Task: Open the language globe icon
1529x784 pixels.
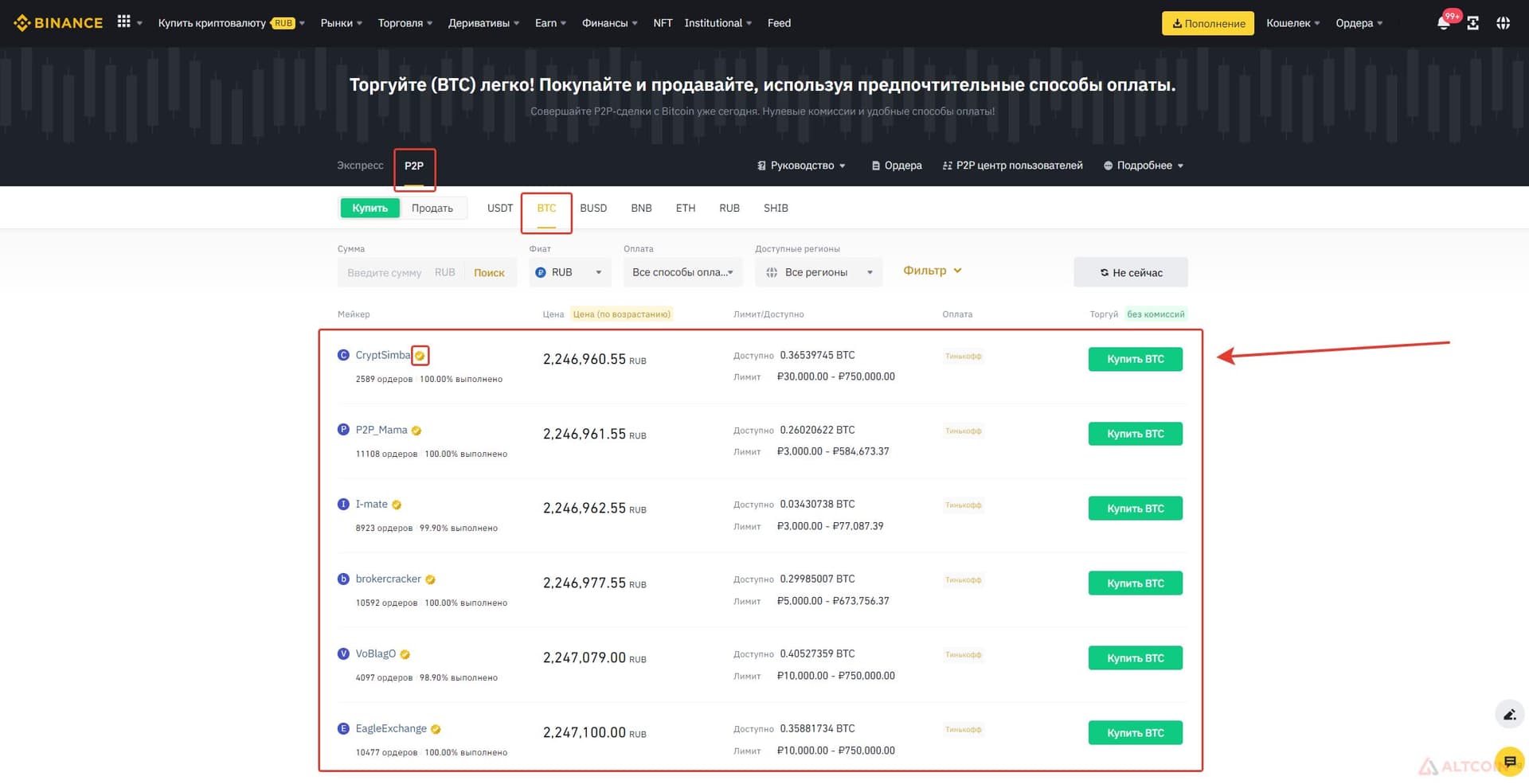Action: [1503, 23]
